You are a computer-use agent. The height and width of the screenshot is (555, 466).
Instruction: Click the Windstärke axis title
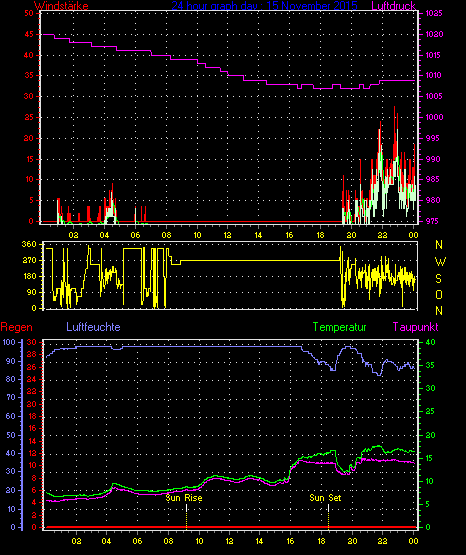point(61,6)
